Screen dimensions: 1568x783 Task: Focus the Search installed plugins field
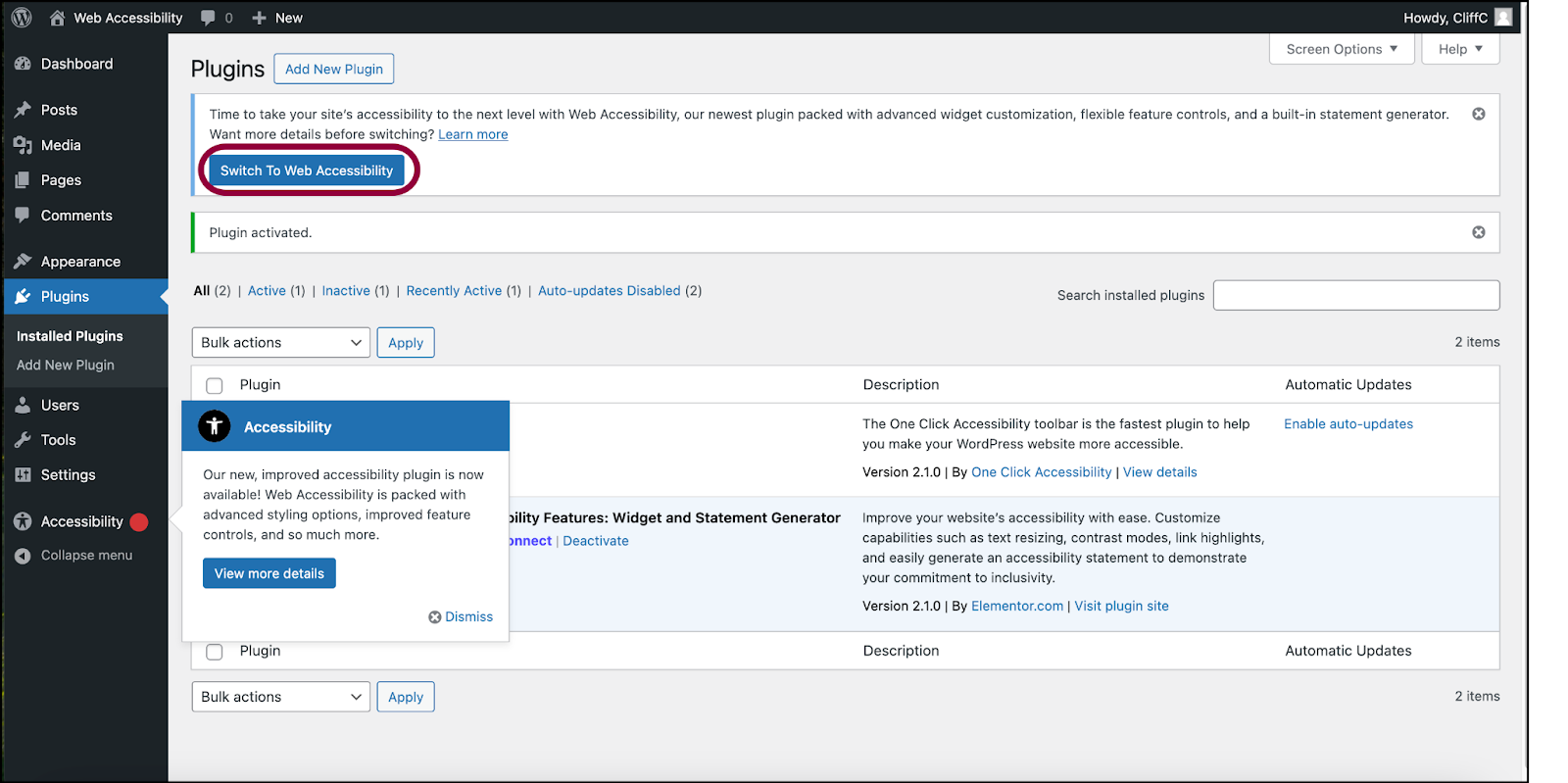pyautogui.click(x=1356, y=295)
